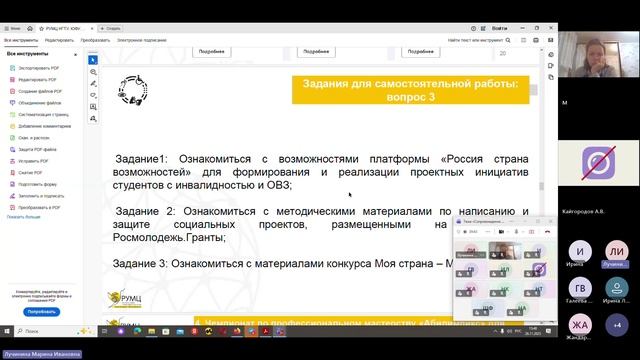The image size is (640, 360).
Task: Switch to Все инструменты tab
Action: click(21, 40)
